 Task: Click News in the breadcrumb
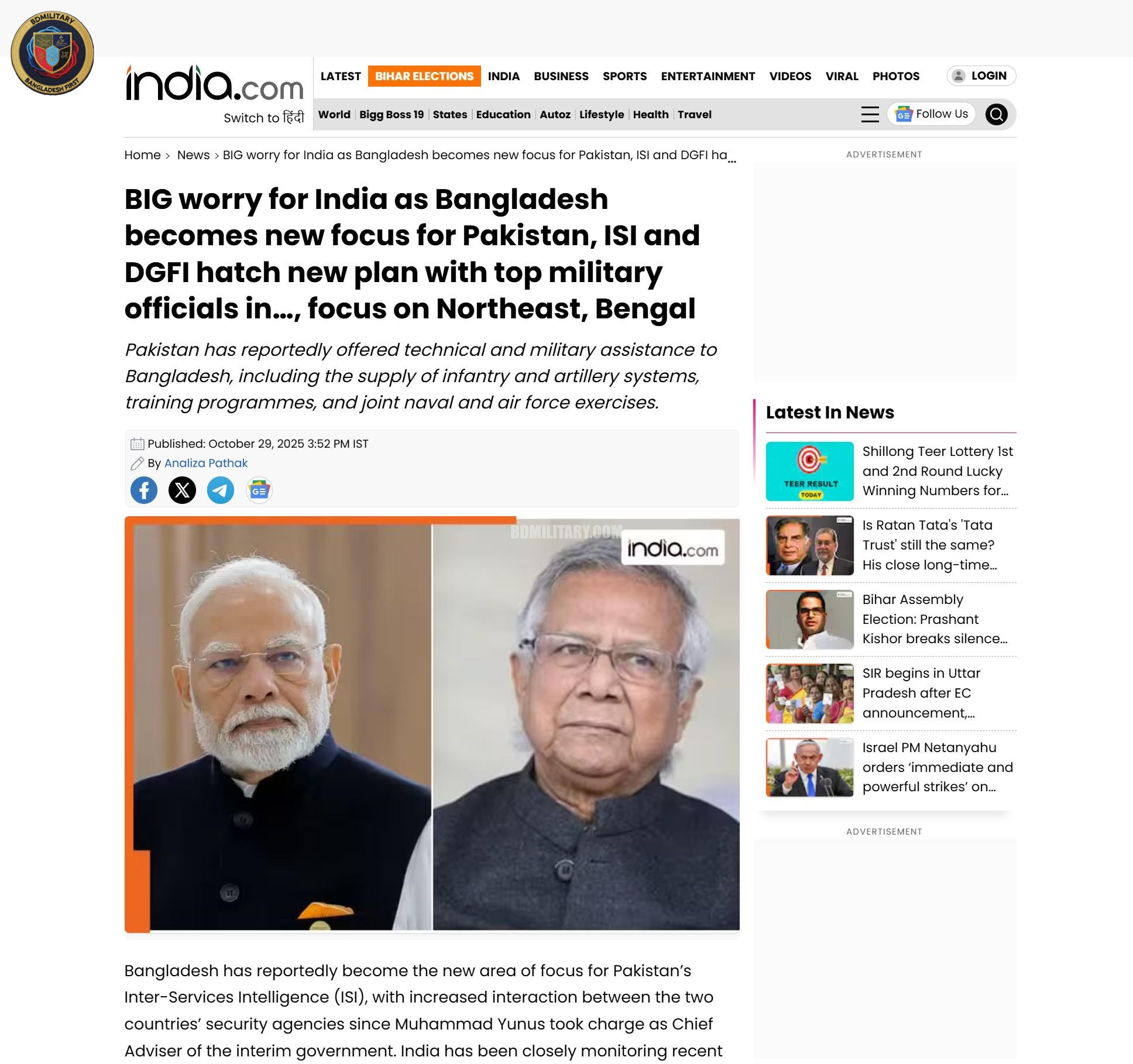[193, 155]
